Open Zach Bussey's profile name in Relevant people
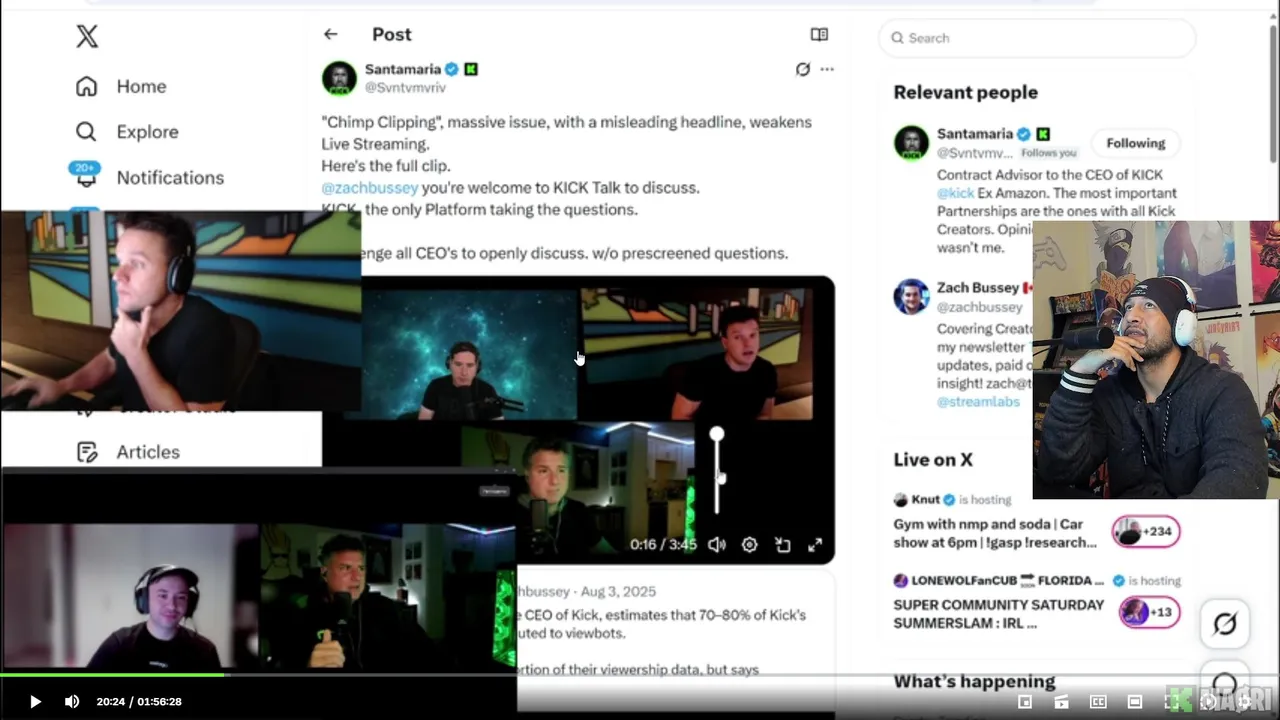This screenshot has height=720, width=1280. (977, 288)
